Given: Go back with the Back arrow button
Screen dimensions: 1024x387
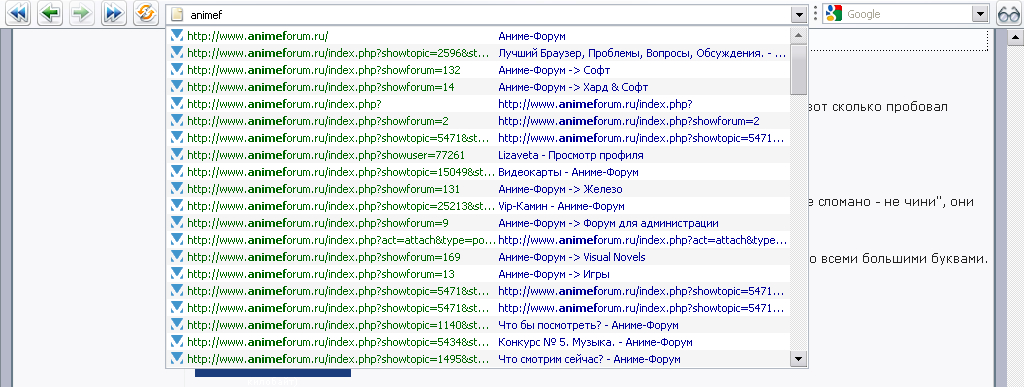Looking at the screenshot, I should [50, 13].
